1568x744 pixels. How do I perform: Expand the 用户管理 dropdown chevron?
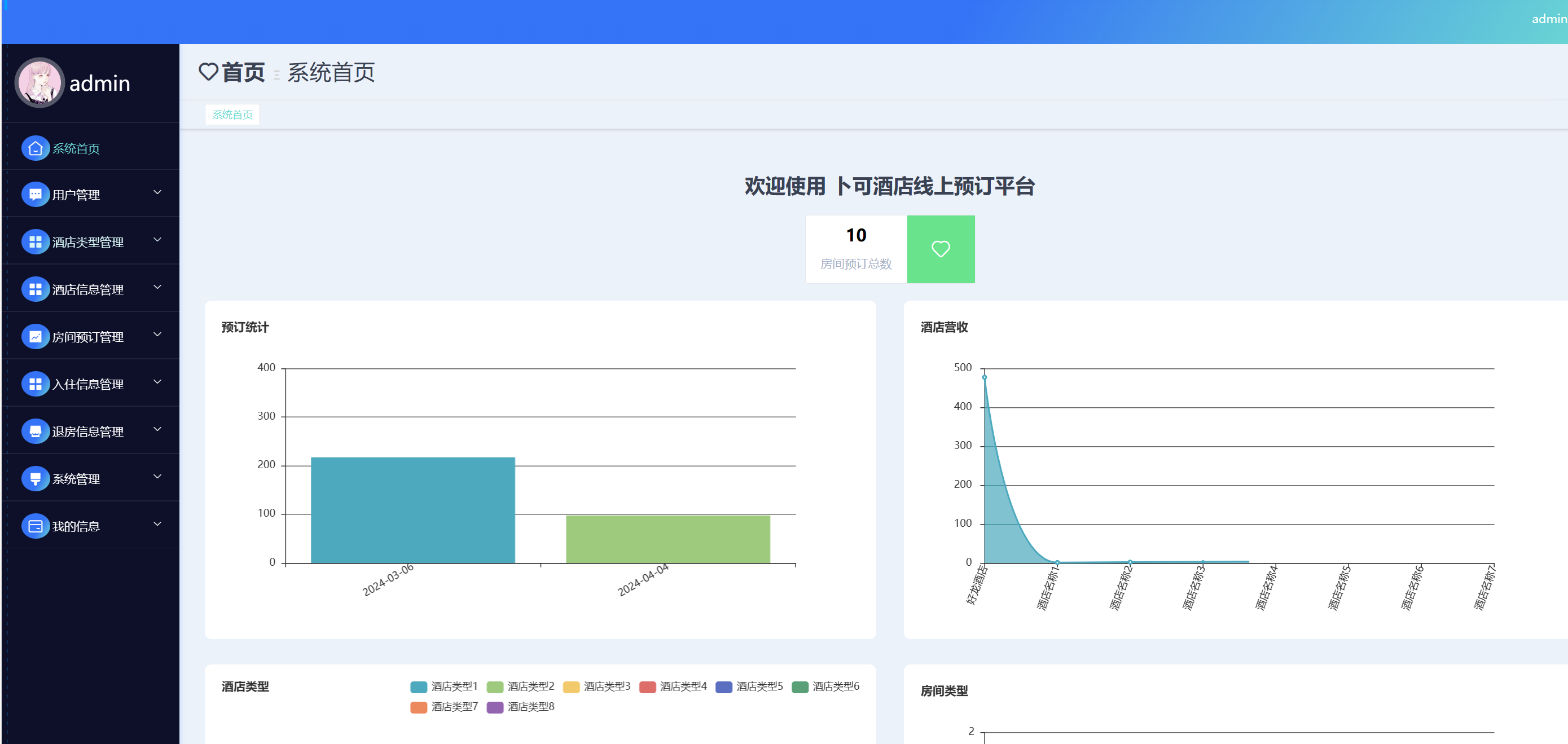[x=157, y=192]
